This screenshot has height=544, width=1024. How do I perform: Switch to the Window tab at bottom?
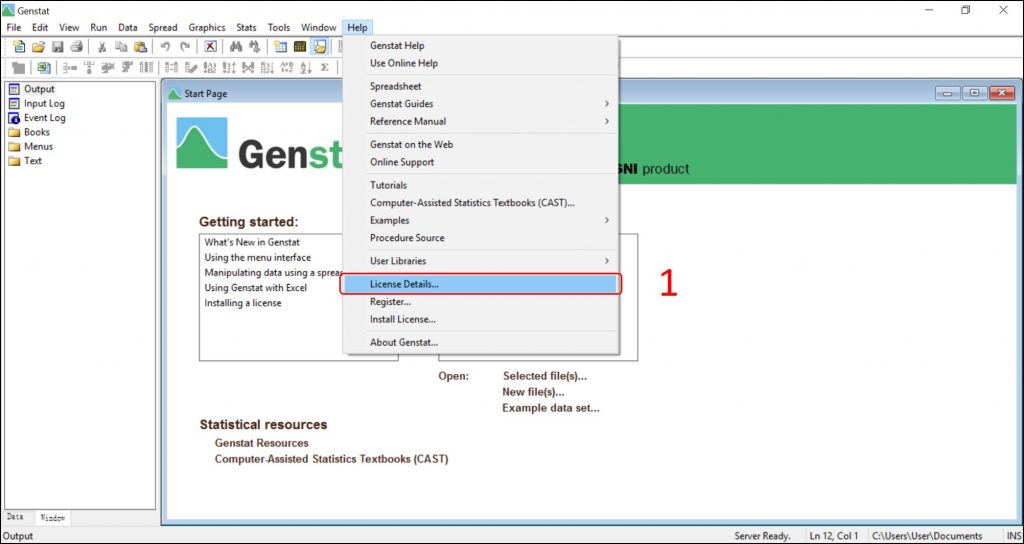tap(52, 518)
